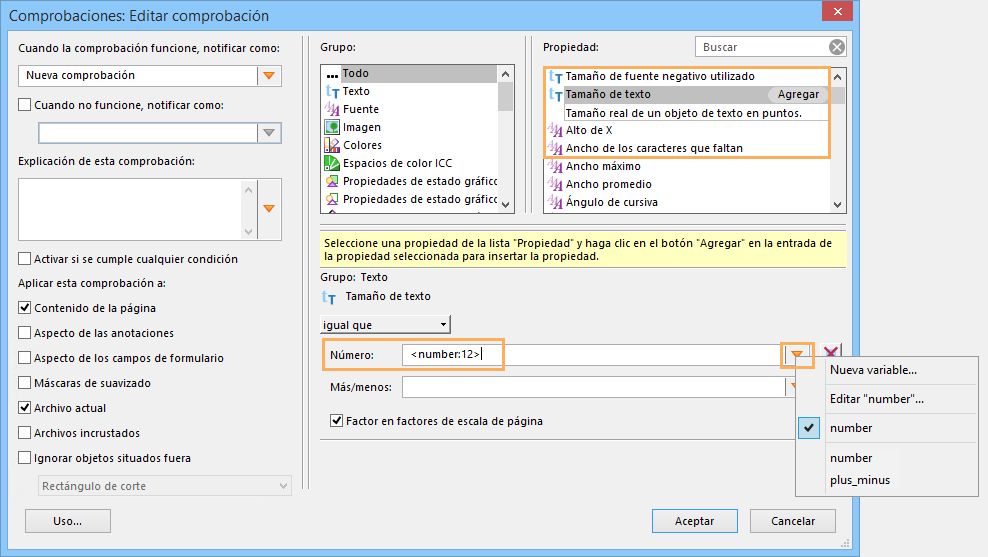Select Alto de X property row
Viewport: 988px width, 557px height.
(x=687, y=130)
